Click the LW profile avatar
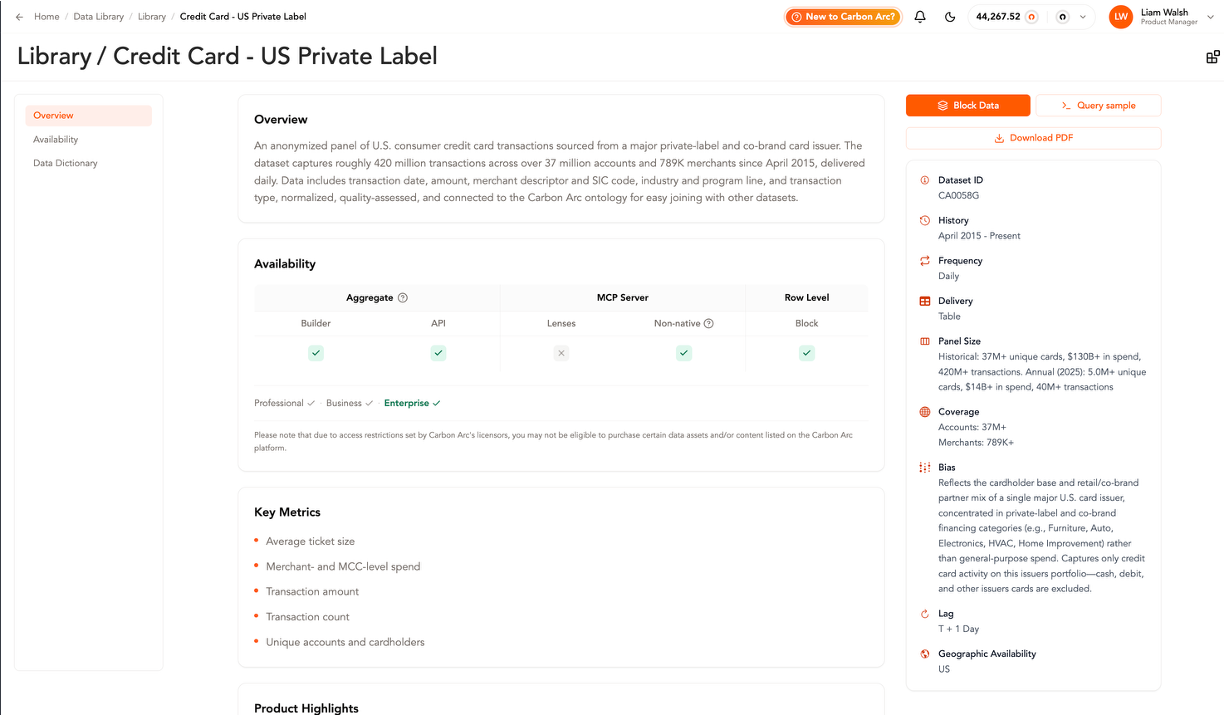This screenshot has width=1224, height=716. [1121, 17]
